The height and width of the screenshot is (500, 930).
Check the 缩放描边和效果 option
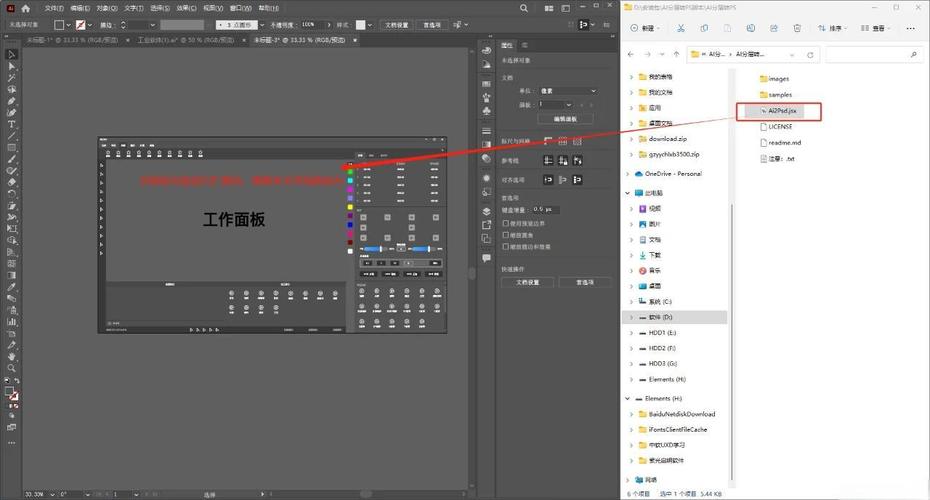pyautogui.click(x=506, y=246)
